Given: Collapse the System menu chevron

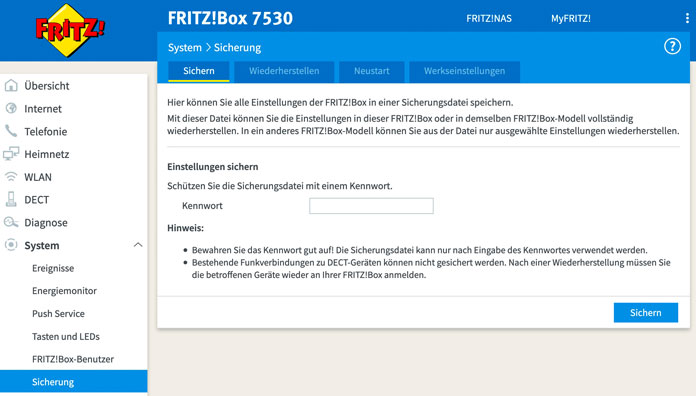Looking at the screenshot, I should [138, 245].
